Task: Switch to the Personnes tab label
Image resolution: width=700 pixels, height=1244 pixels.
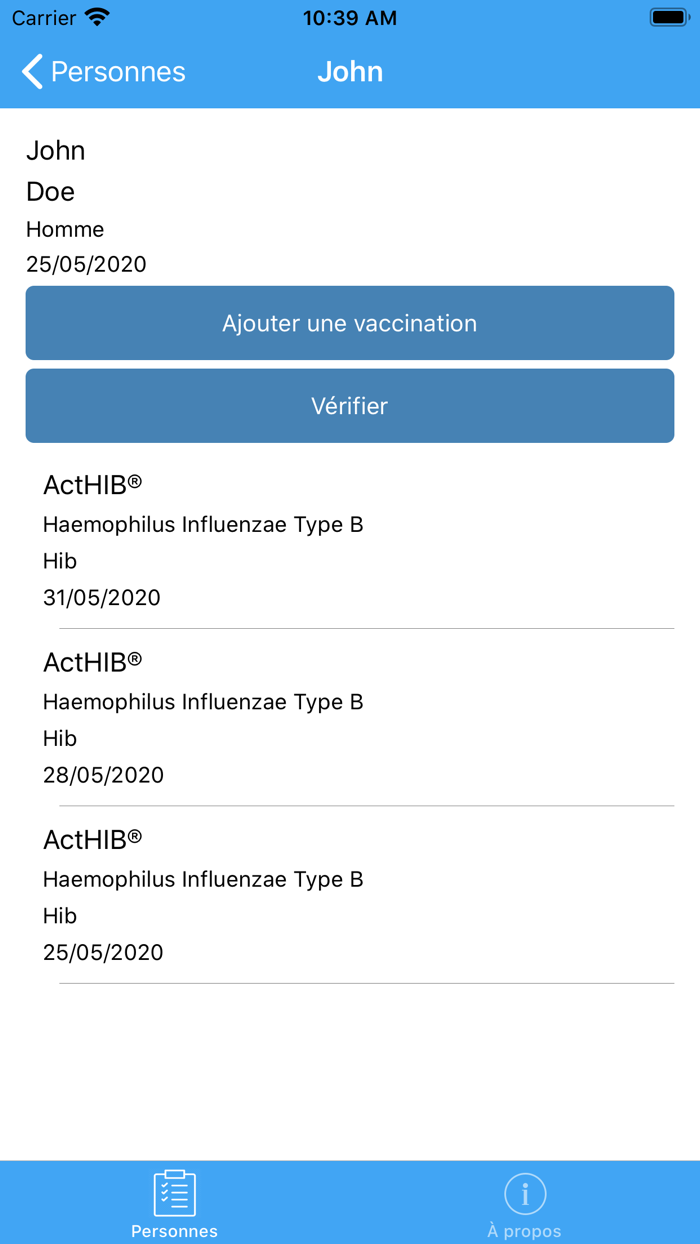Action: [175, 1231]
